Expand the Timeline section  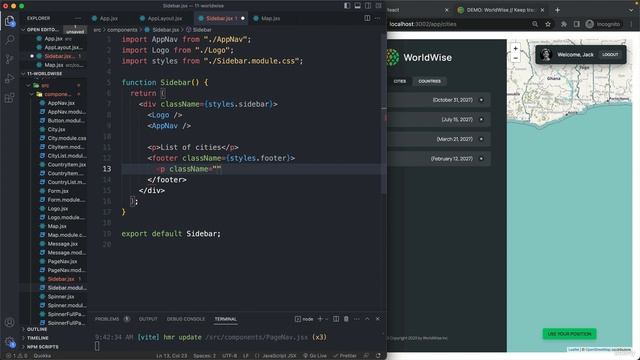pyautogui.click(x=38, y=338)
